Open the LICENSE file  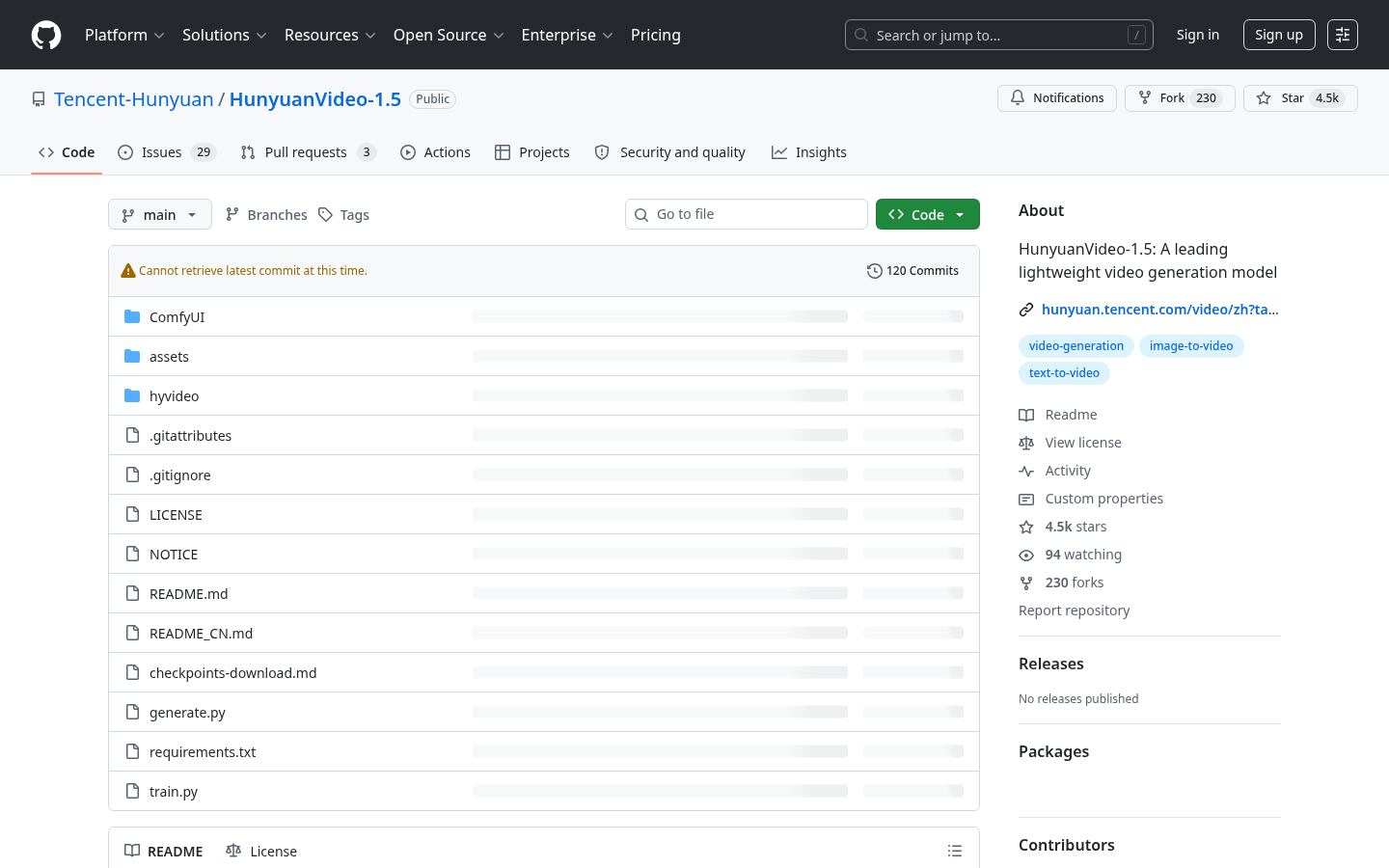pyautogui.click(x=176, y=515)
